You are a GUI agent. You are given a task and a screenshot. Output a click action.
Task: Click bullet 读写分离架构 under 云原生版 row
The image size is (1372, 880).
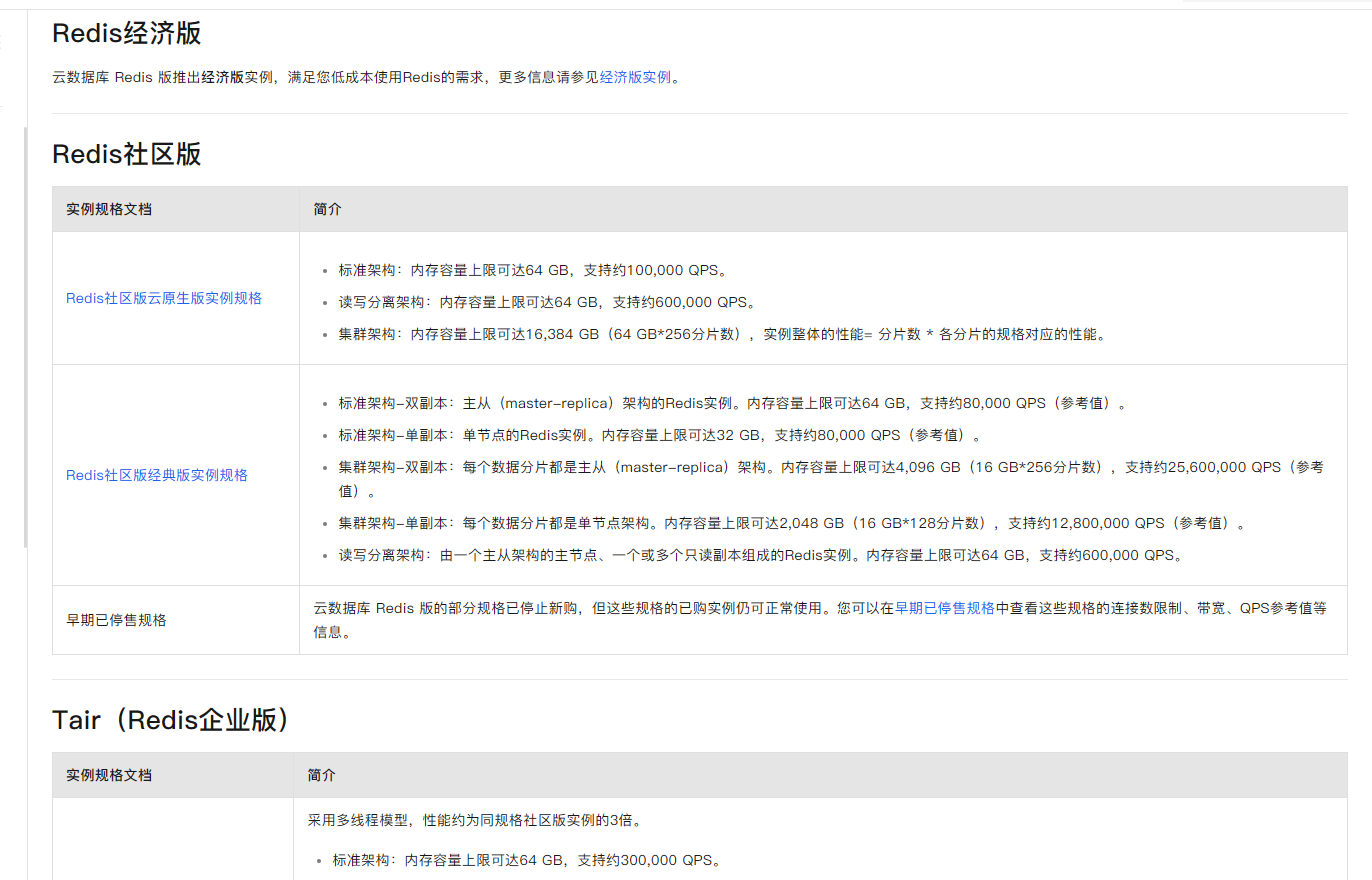(547, 302)
